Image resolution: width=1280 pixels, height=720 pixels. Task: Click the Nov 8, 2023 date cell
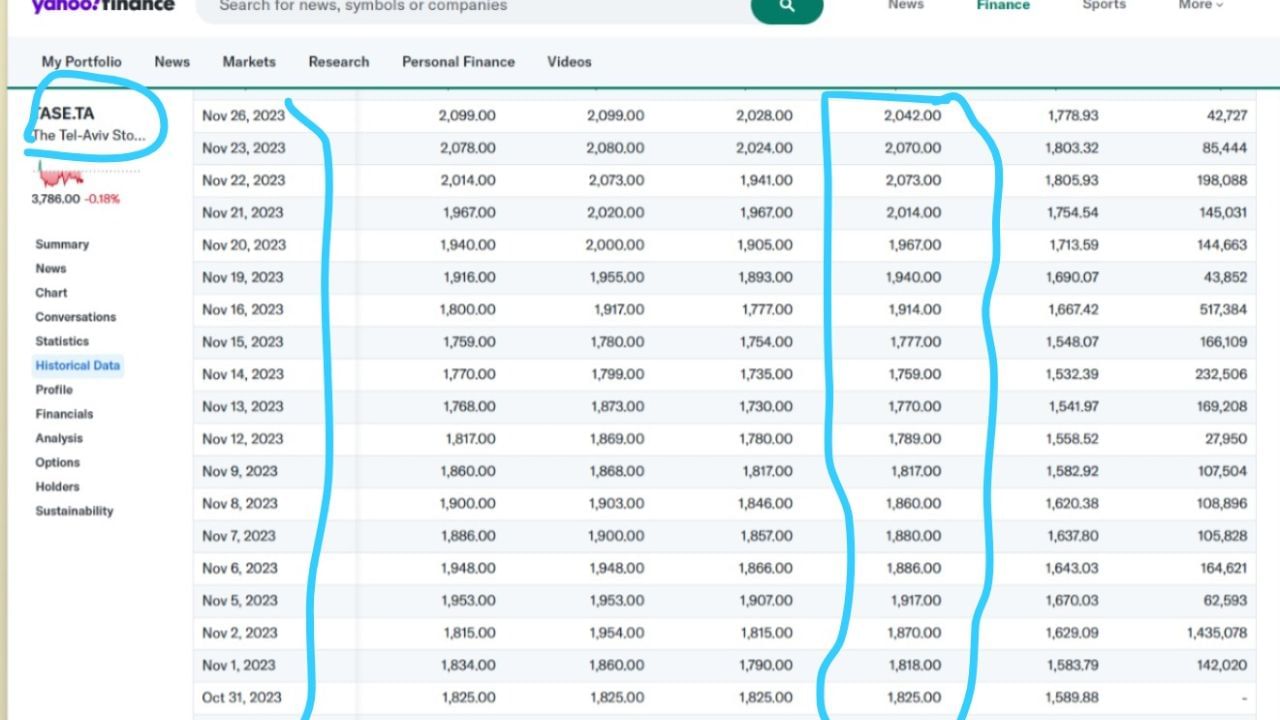(x=240, y=503)
